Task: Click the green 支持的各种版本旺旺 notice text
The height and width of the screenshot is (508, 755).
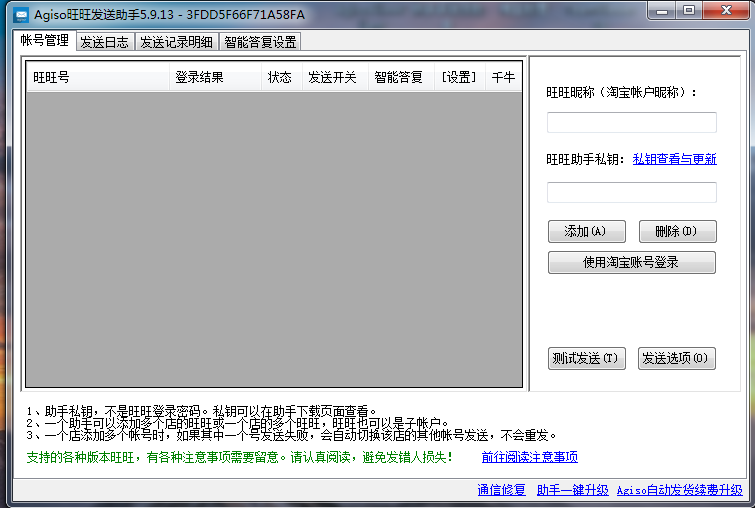Action: tap(239, 457)
